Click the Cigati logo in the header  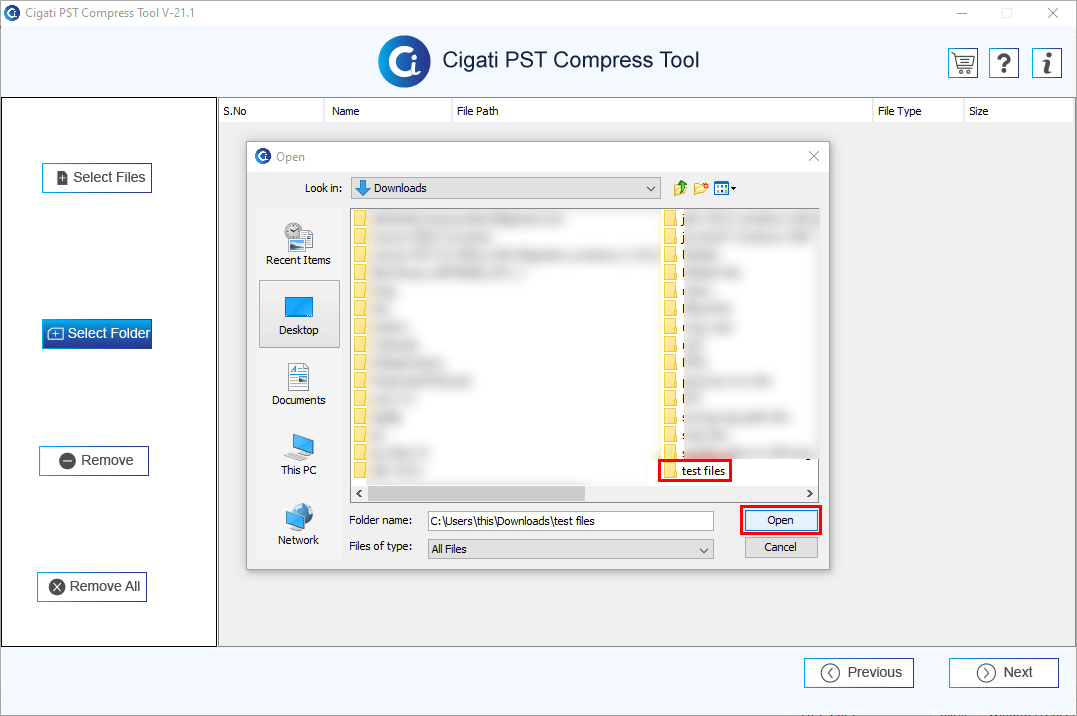click(404, 61)
